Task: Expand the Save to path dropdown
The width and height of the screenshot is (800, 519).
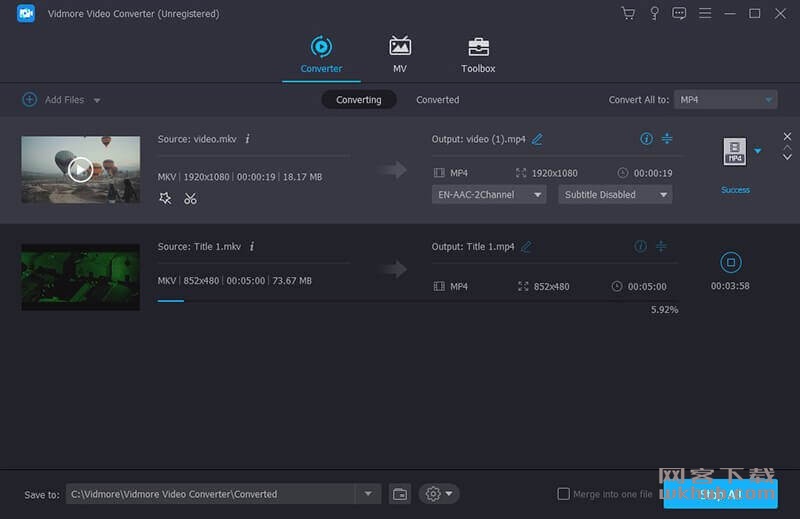Action: (368, 494)
